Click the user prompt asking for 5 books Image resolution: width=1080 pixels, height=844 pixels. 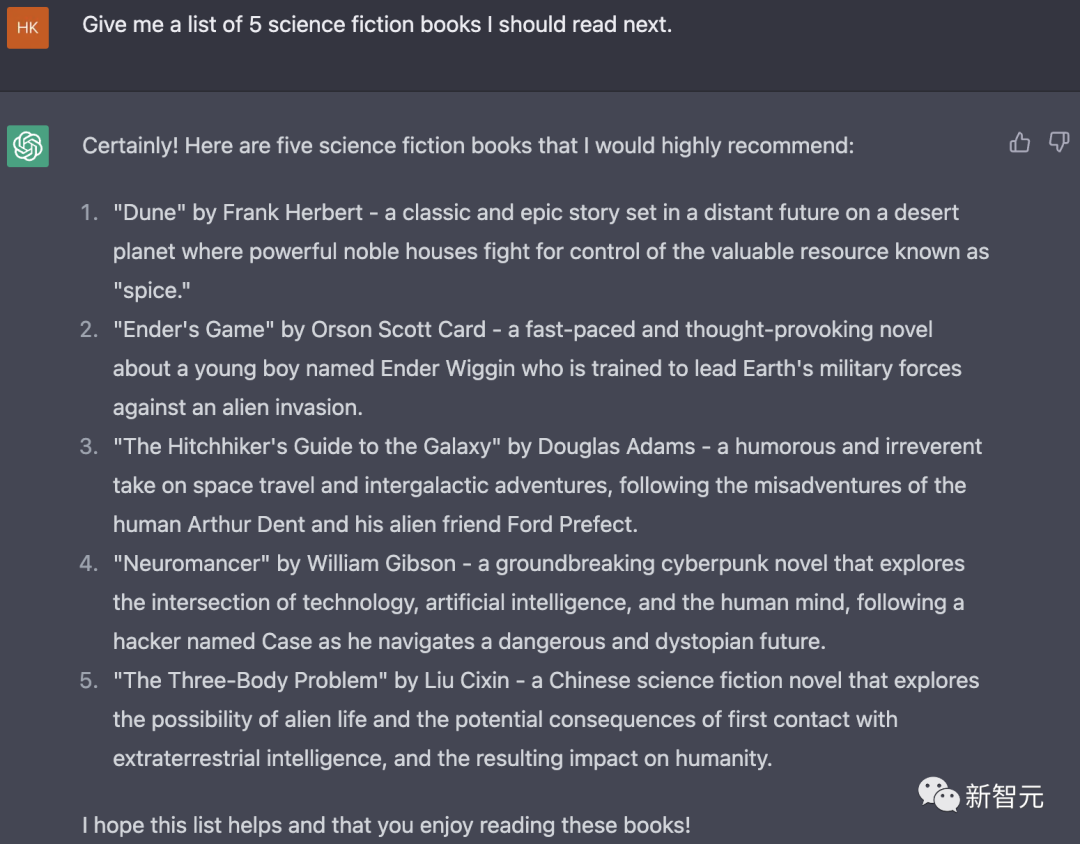tap(377, 25)
